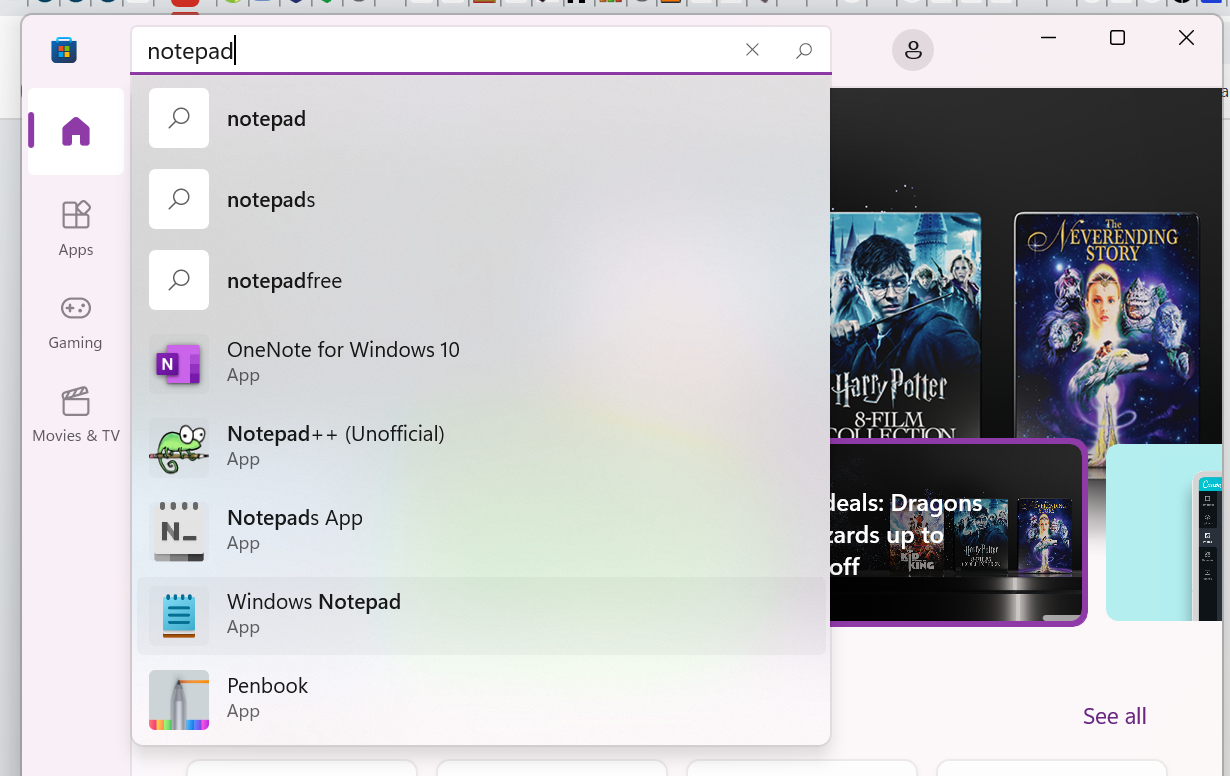Select the Penbook app result

click(x=482, y=698)
